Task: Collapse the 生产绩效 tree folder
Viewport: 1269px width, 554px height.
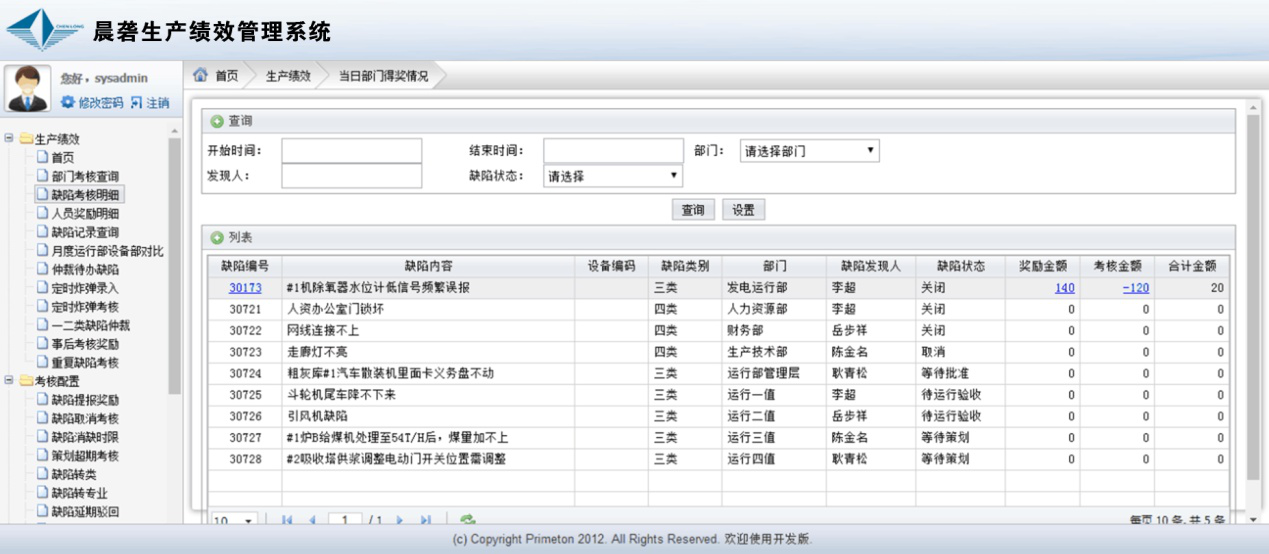Action: click(x=9, y=139)
